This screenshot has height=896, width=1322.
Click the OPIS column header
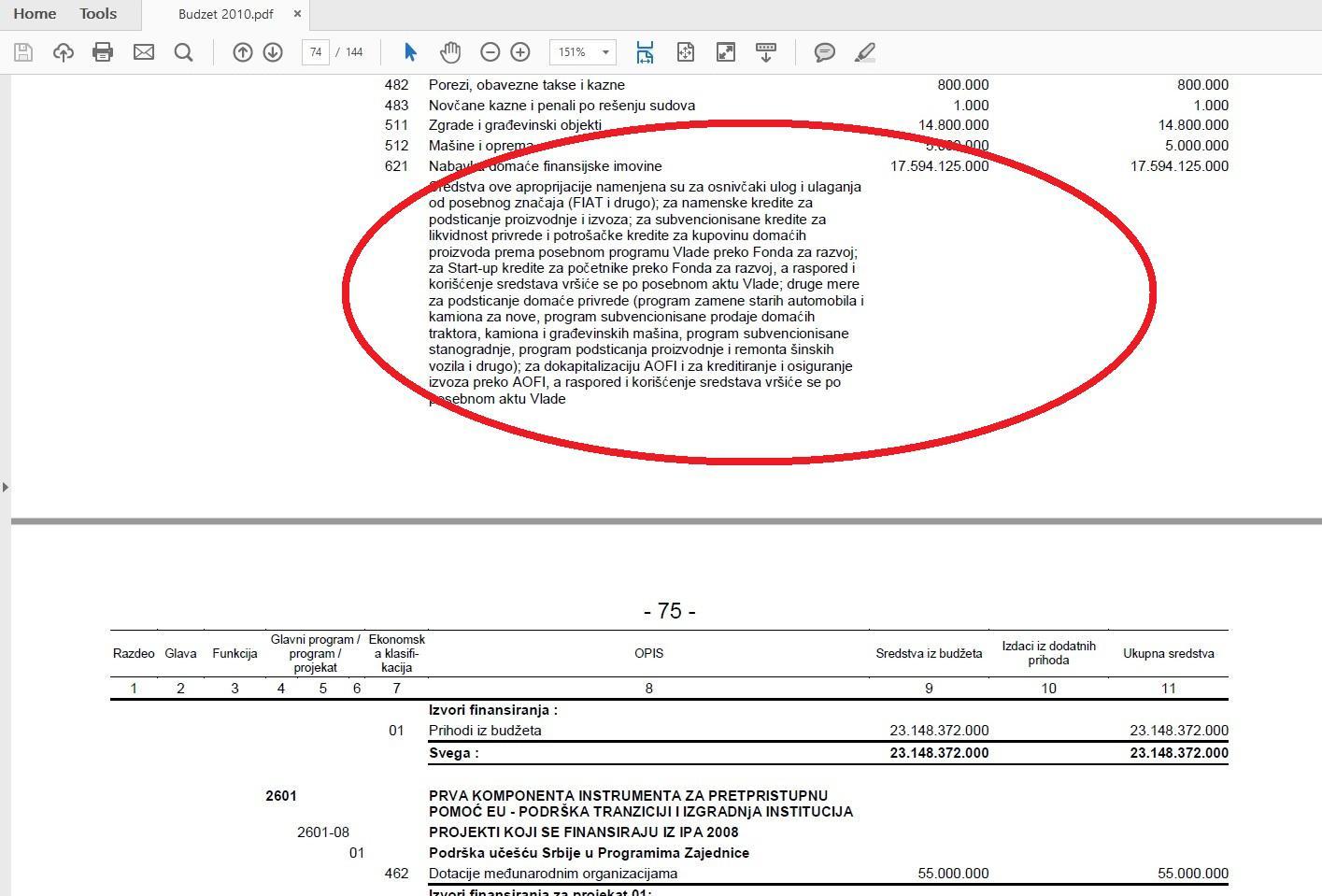click(x=648, y=654)
